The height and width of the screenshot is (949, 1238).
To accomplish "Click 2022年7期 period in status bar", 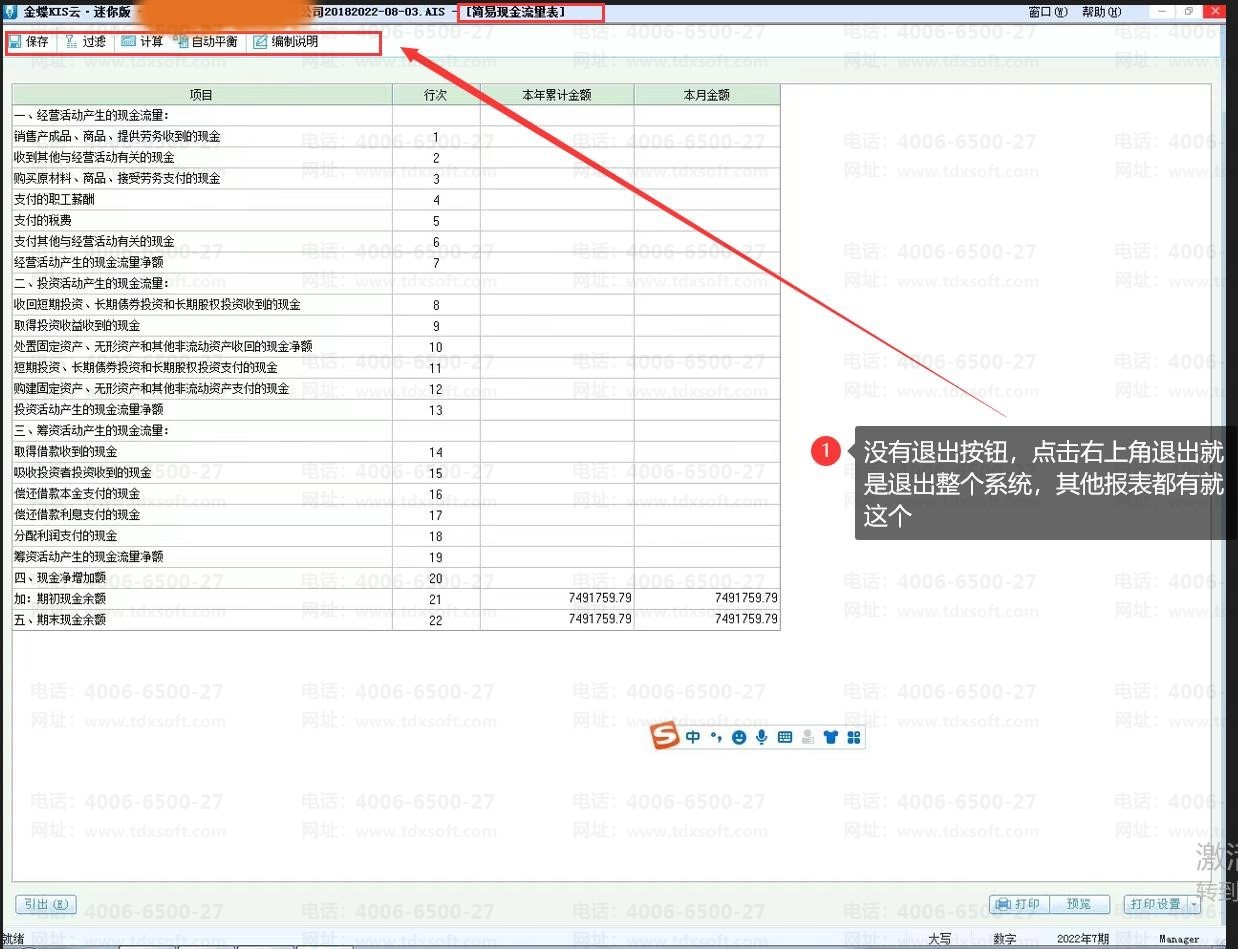I will pyautogui.click(x=1083, y=939).
